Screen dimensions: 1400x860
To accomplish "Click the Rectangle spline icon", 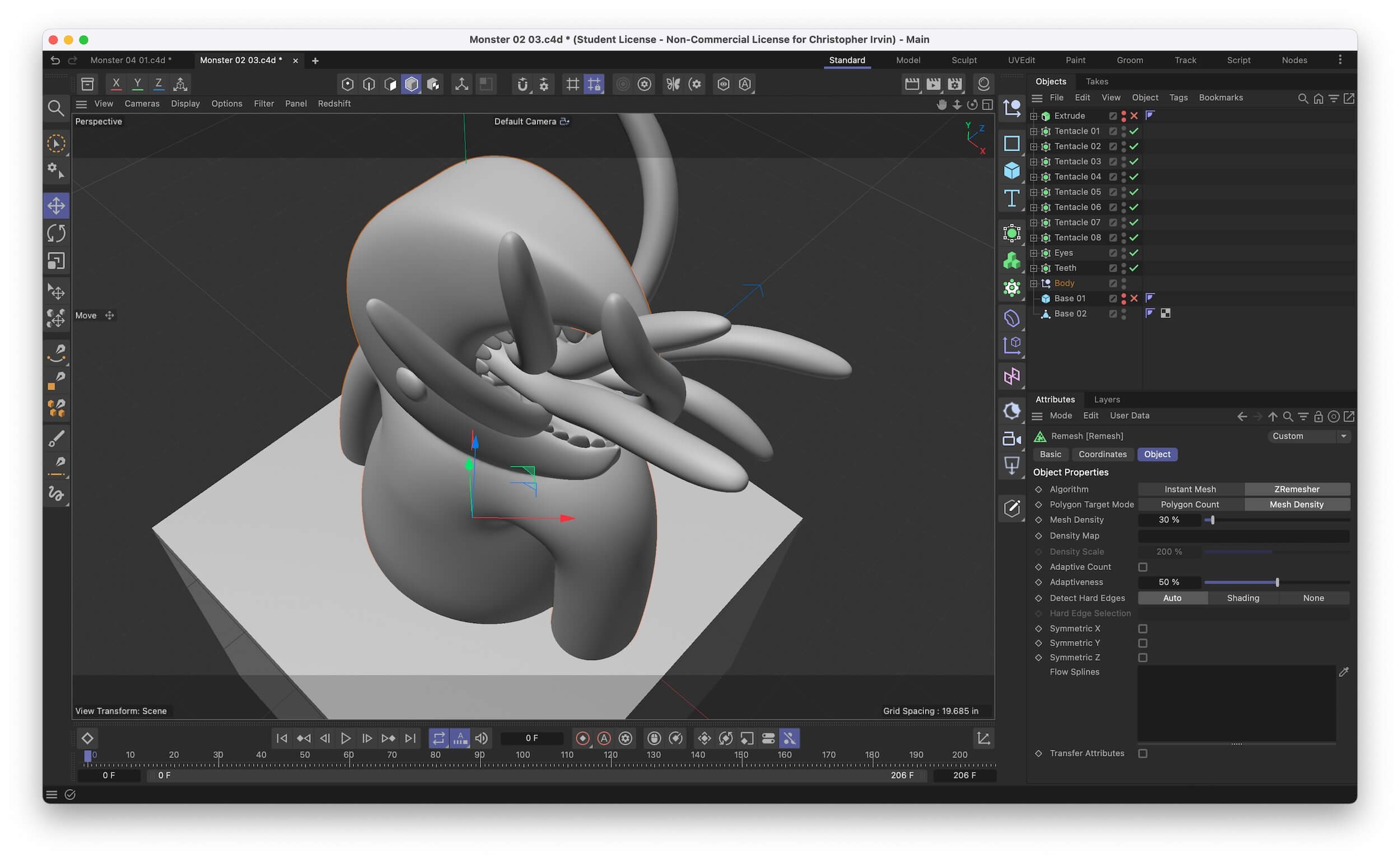I will pyautogui.click(x=1011, y=143).
